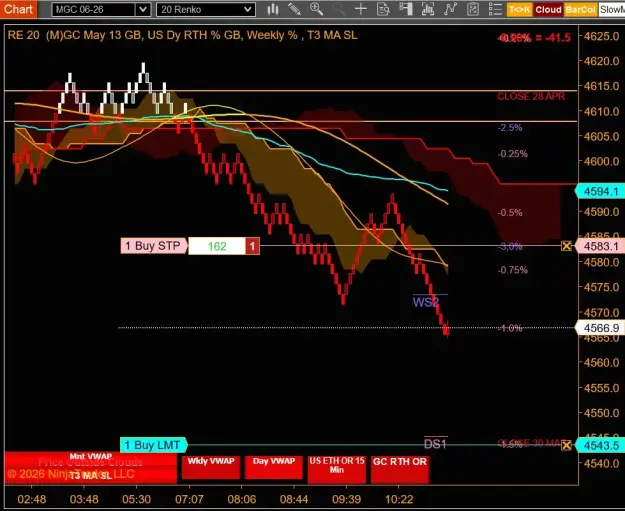Viewport: 625px width, 511px height.
Task: Open the bar type chart style icon
Action: pyautogui.click(x=273, y=9)
